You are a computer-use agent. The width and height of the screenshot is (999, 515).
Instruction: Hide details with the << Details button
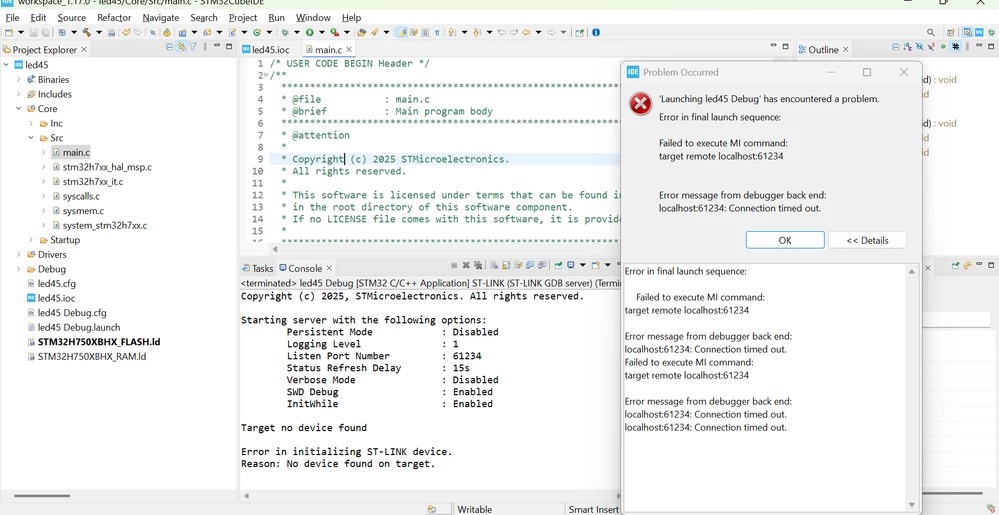tap(867, 240)
